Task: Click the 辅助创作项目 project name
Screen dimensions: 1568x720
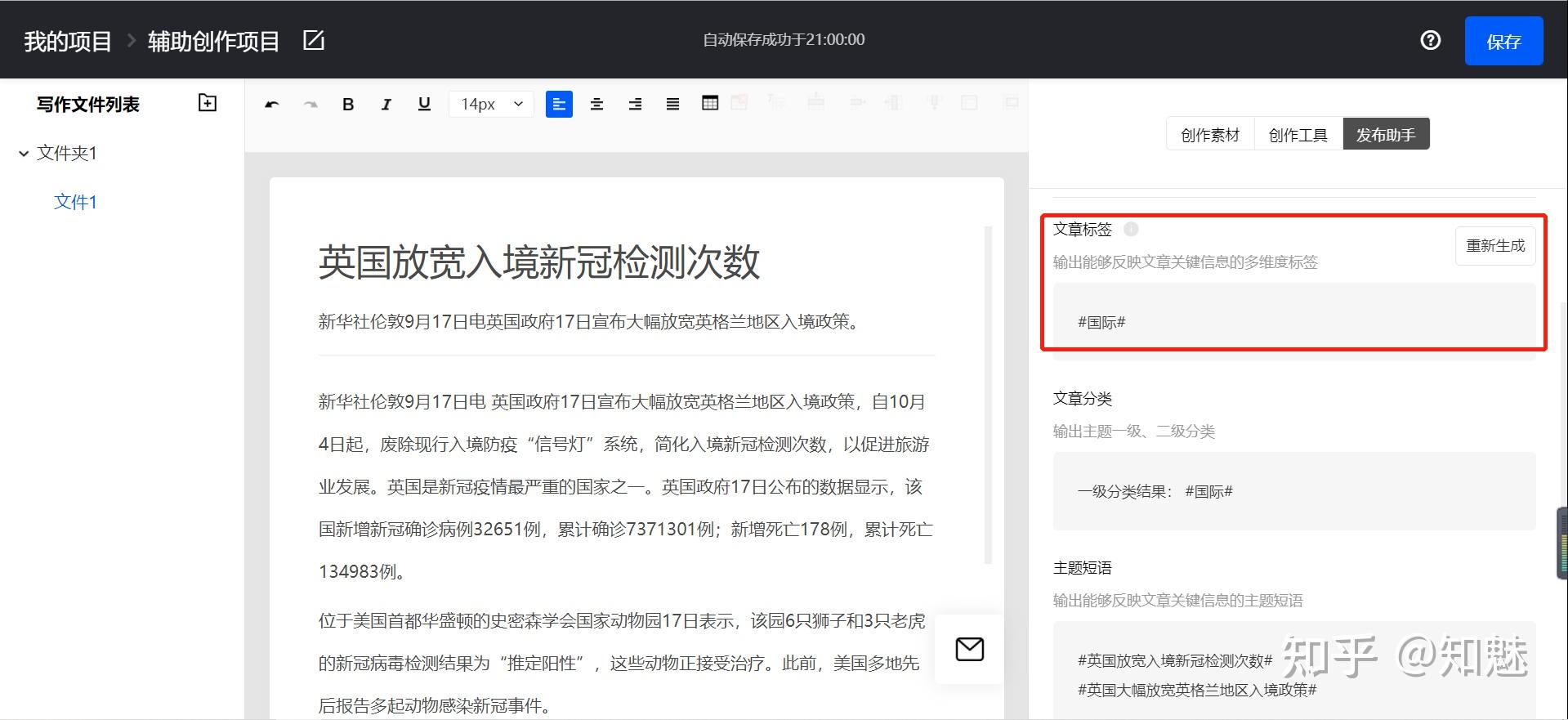Action: point(214,41)
